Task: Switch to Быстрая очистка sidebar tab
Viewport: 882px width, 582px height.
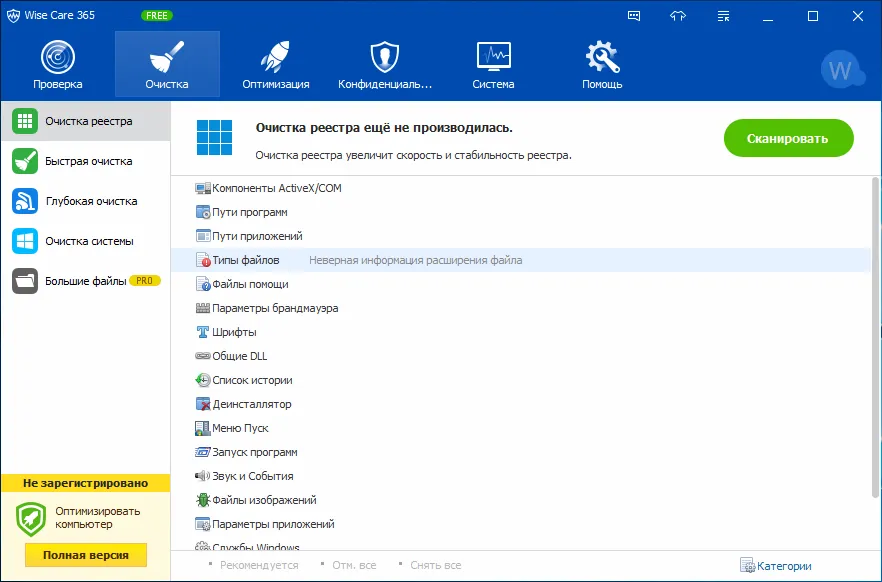Action: click(x=86, y=161)
